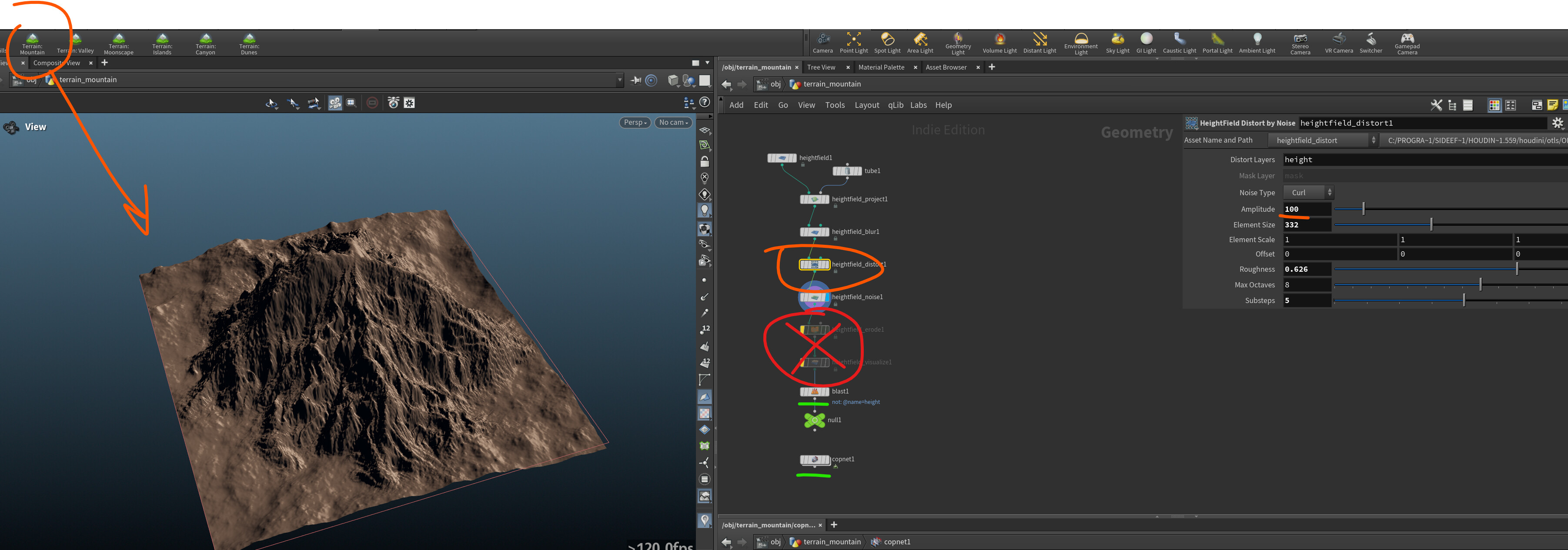This screenshot has width=1568, height=550.
Task: Switch to the Material Palette tab
Action: pyautogui.click(x=881, y=67)
